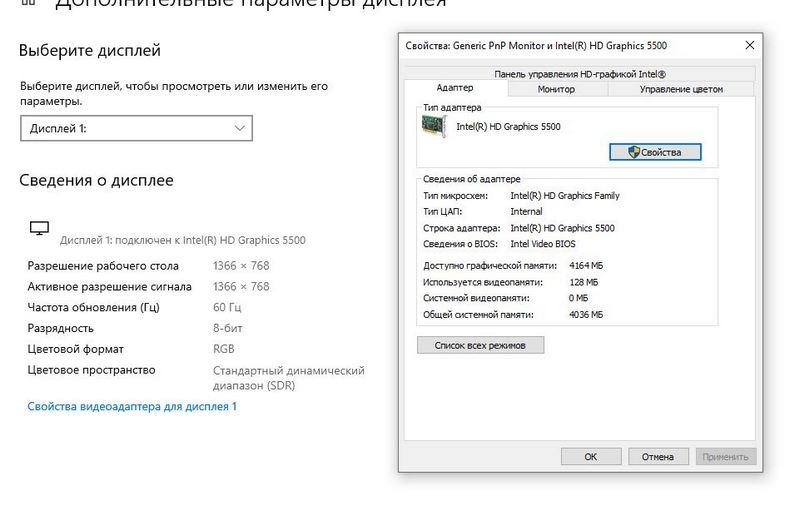
Task: Click the monitor icon above display info
Action: point(39,229)
